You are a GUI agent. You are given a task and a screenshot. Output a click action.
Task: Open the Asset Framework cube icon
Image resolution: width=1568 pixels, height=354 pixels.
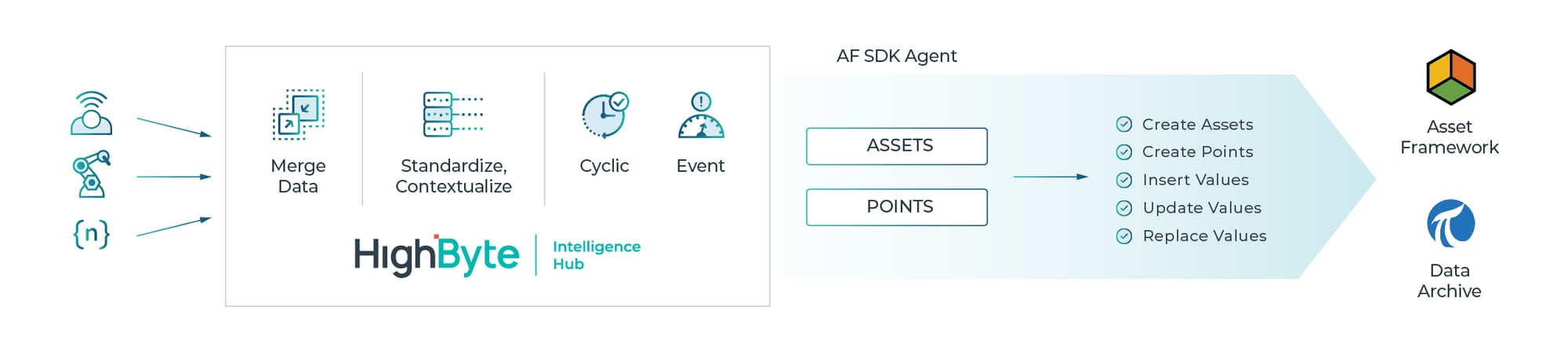(x=1450, y=78)
